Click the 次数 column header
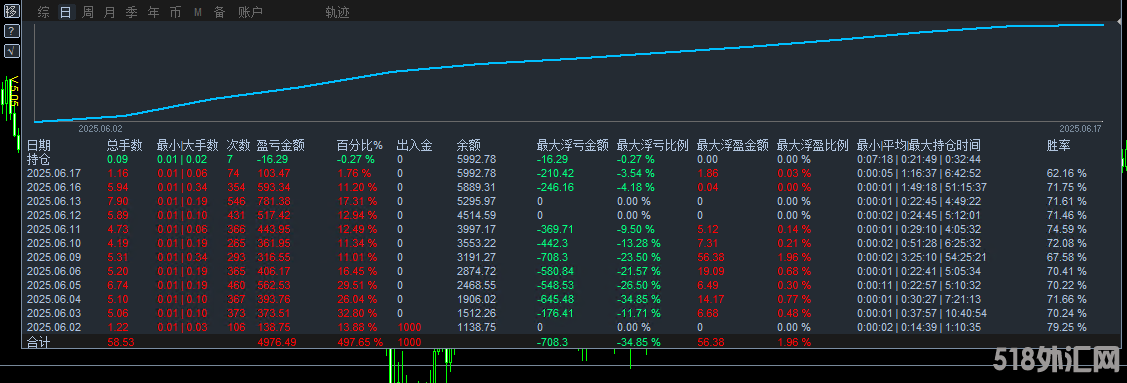 (x=239, y=145)
